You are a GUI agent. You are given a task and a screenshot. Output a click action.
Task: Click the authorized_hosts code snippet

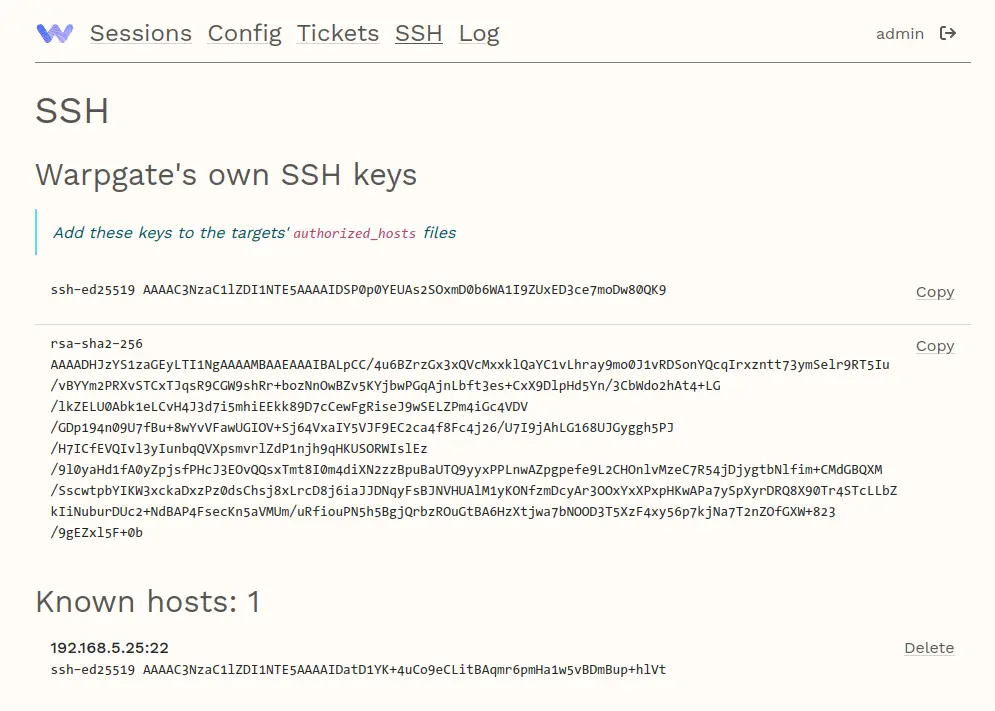[x=355, y=232]
